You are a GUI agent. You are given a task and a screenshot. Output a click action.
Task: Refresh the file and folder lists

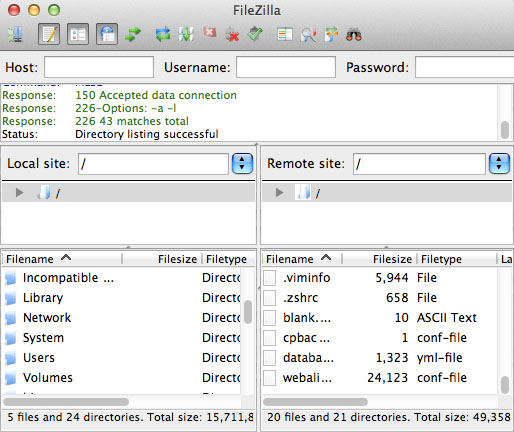click(163, 34)
